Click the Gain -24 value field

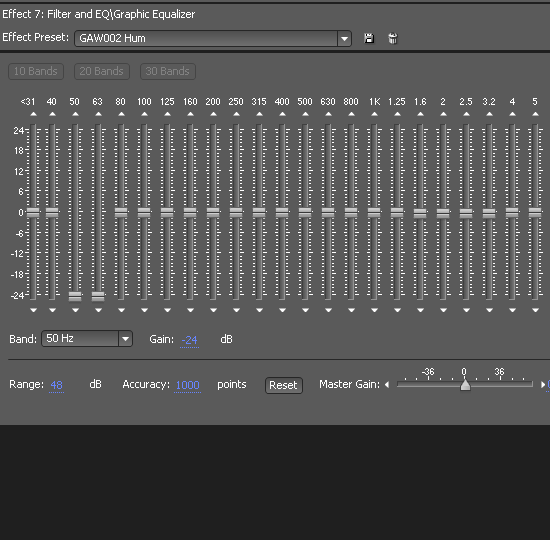coord(189,340)
